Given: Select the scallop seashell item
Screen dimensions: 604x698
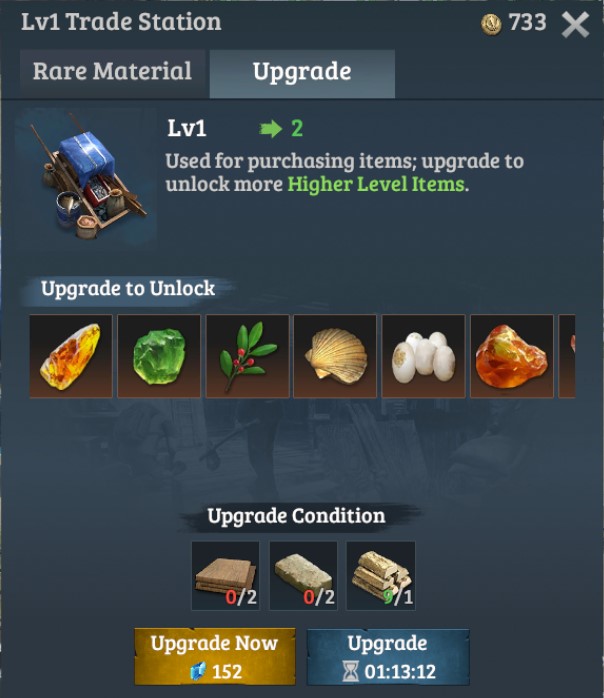Looking at the screenshot, I should click(335, 356).
